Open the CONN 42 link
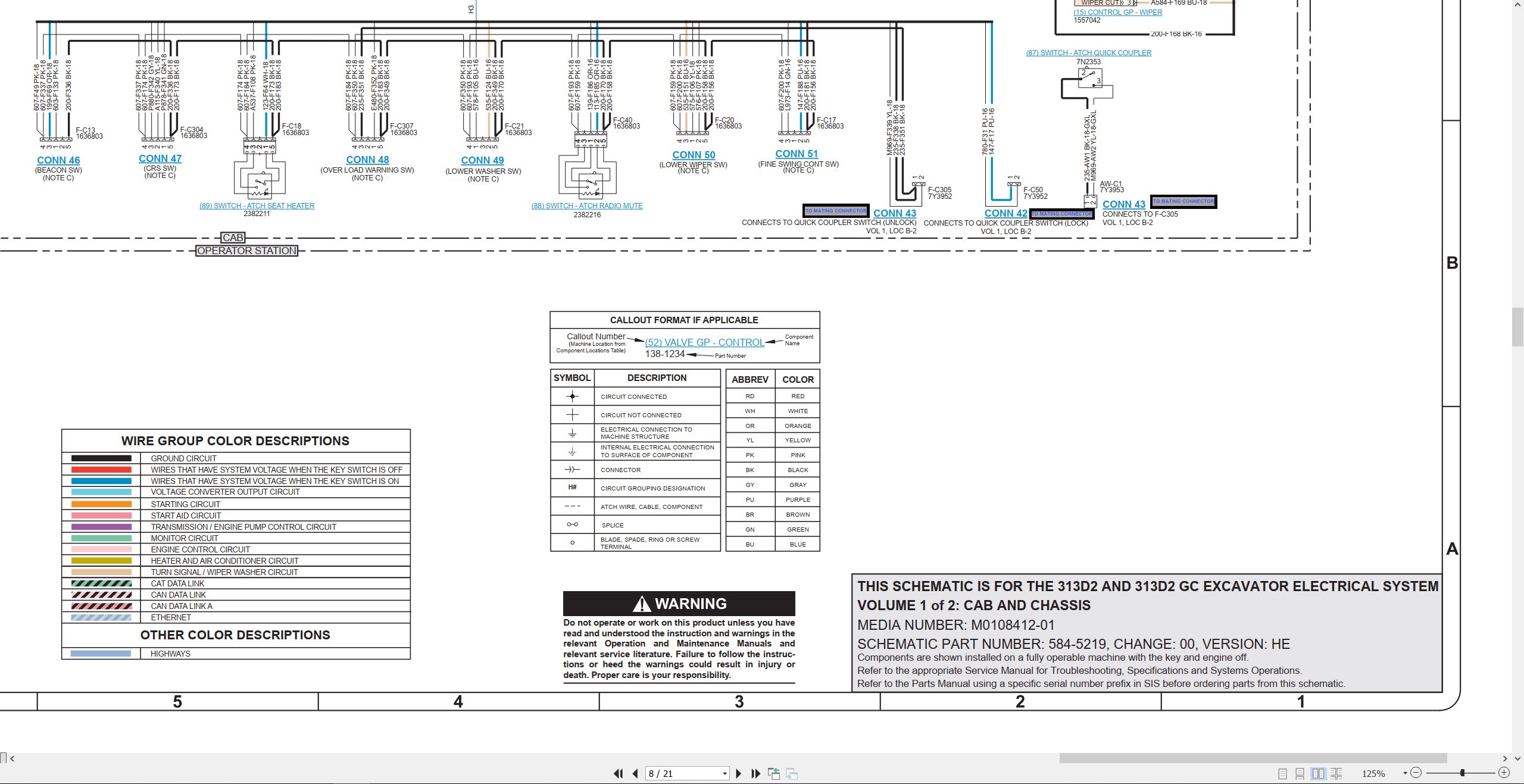This screenshot has height=784, width=1524. point(1006,213)
